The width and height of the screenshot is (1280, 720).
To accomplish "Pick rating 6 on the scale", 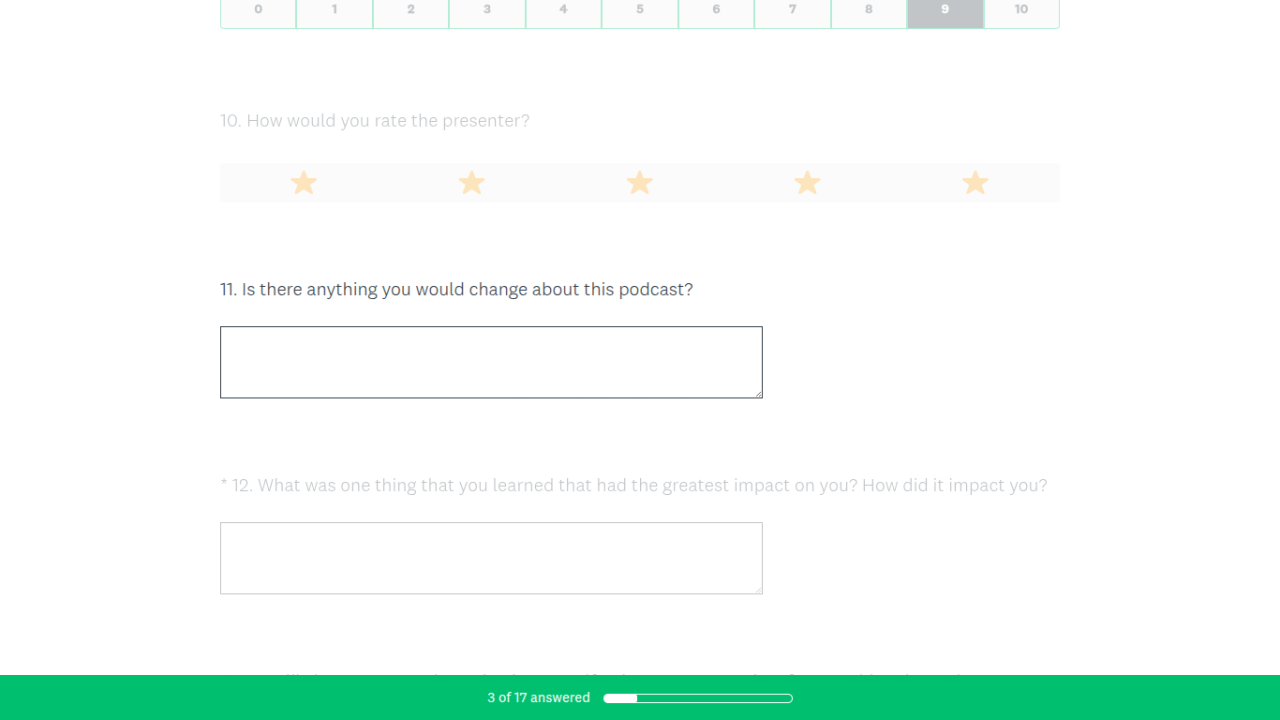I will (x=716, y=11).
